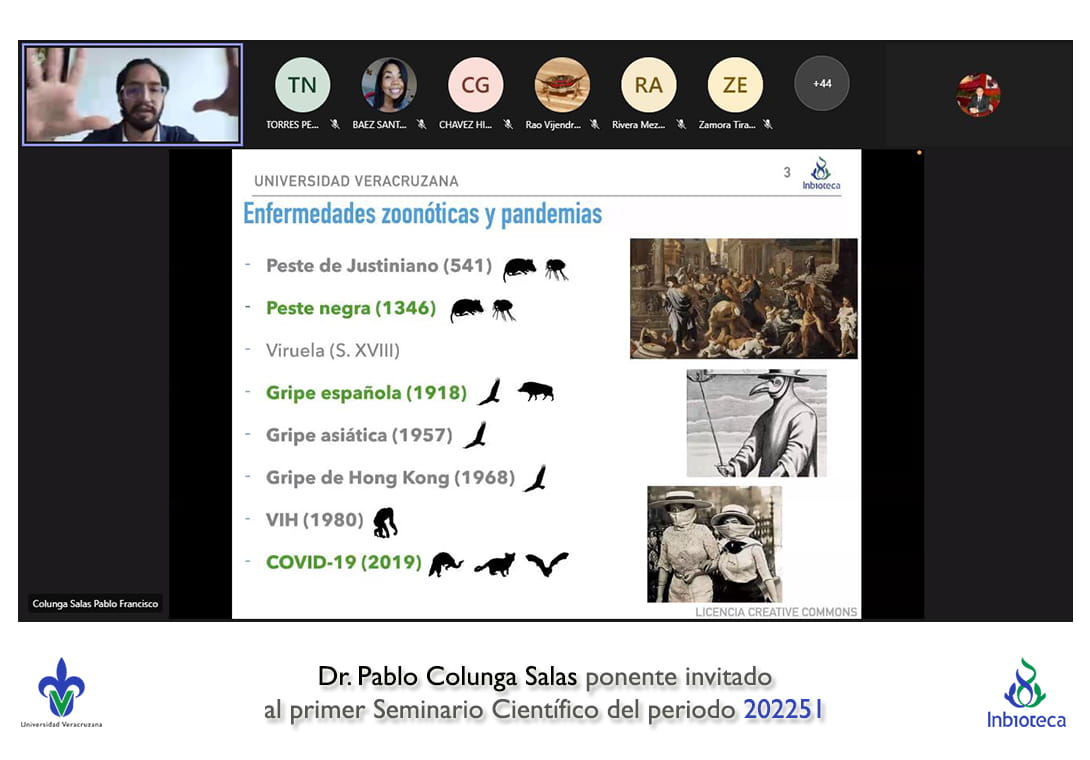This screenshot has height=760, width=1090.
Task: Click the Colunga Salas Pablo Francisco name label
Action: click(x=95, y=604)
